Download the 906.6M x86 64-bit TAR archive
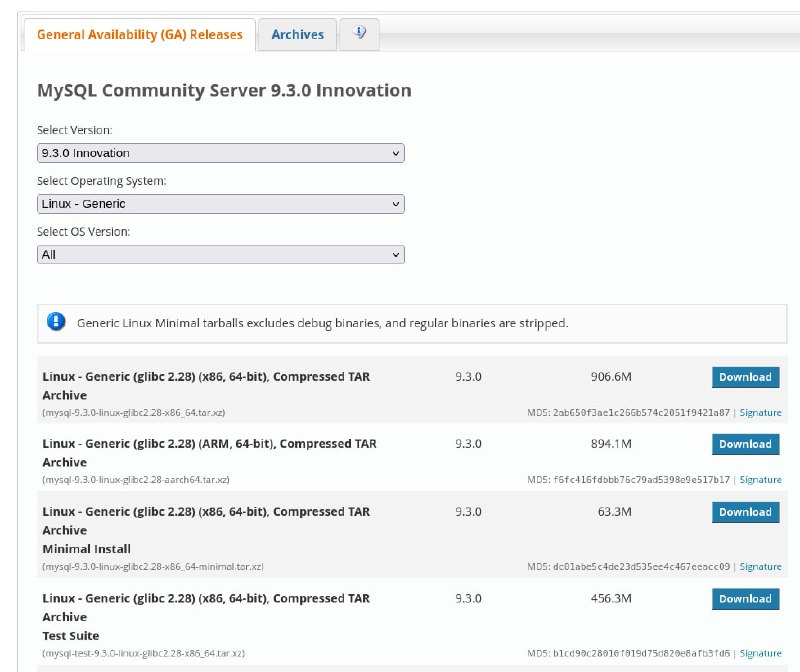 pyautogui.click(x=745, y=377)
